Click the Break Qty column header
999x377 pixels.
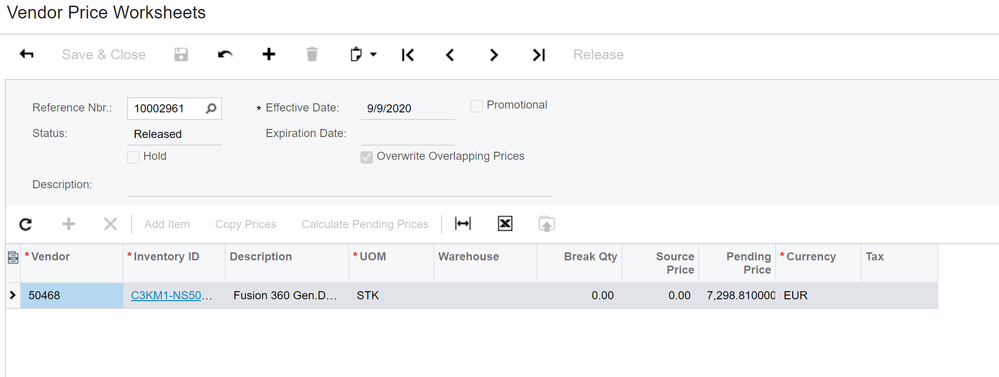point(579,263)
